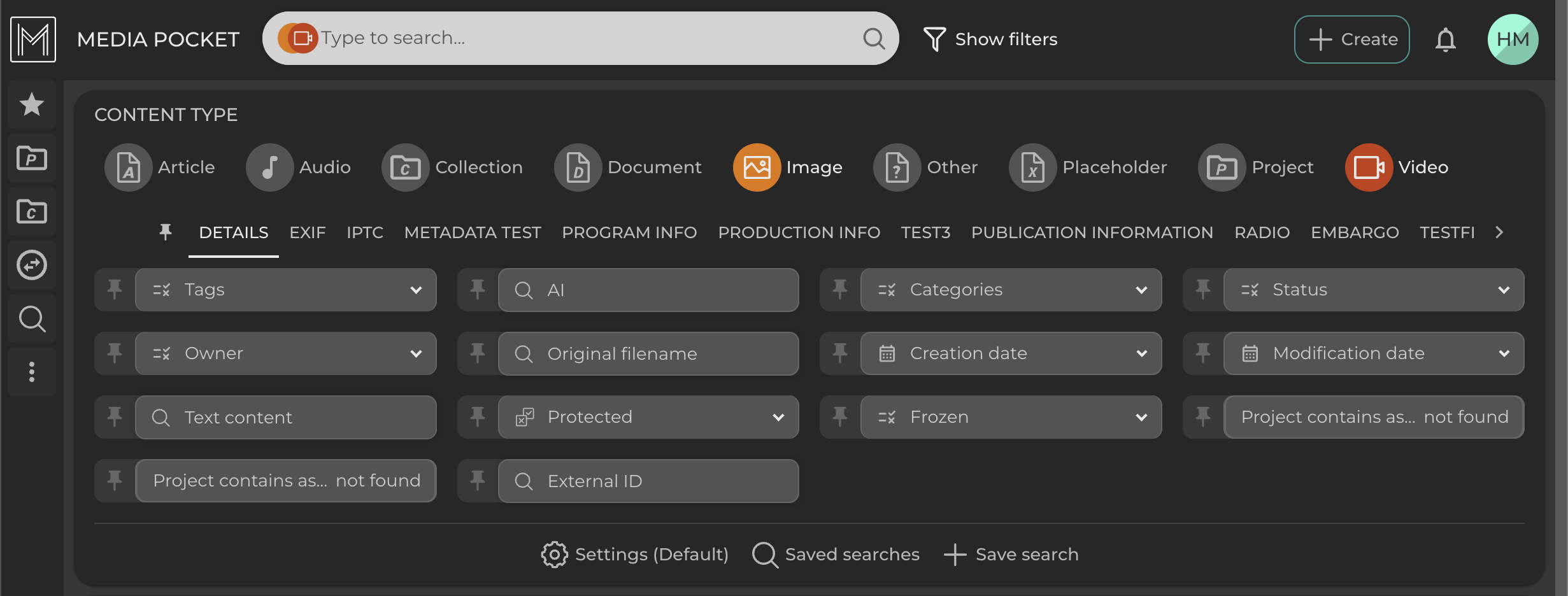Click the Create button

pyautogui.click(x=1351, y=39)
